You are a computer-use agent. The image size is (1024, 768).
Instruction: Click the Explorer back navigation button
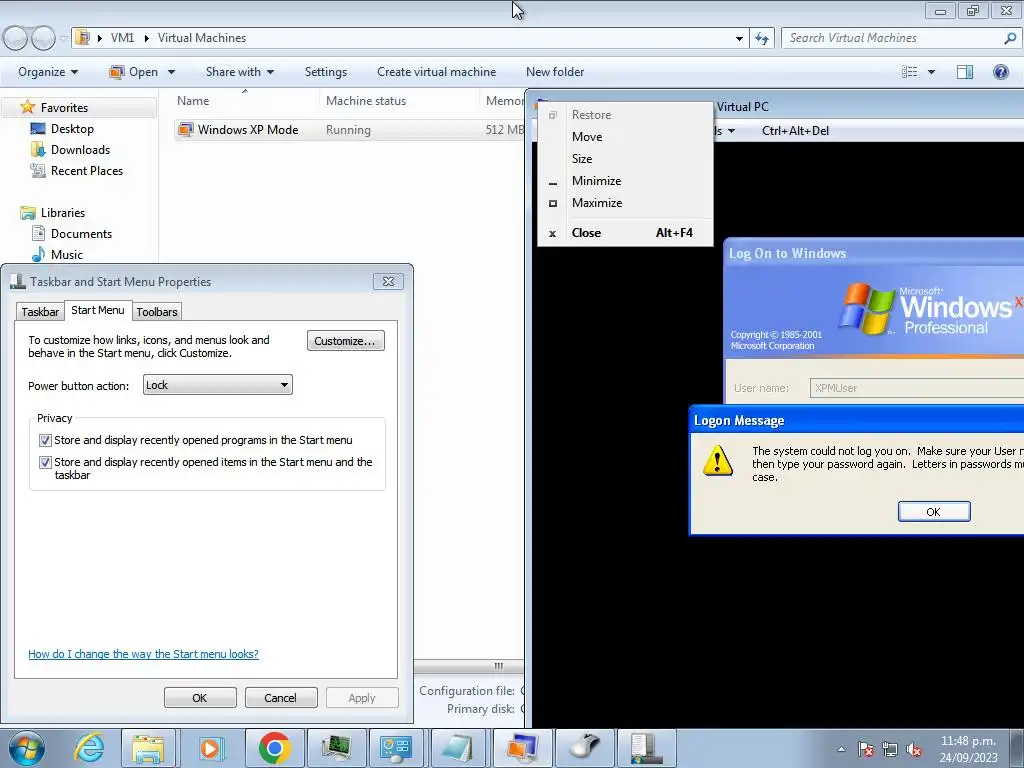point(16,38)
